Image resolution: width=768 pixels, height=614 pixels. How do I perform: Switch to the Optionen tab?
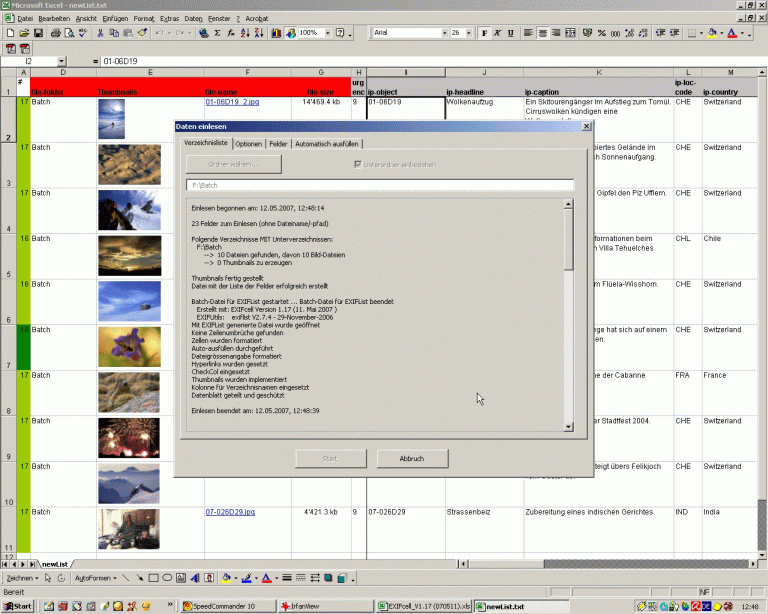pyautogui.click(x=248, y=144)
